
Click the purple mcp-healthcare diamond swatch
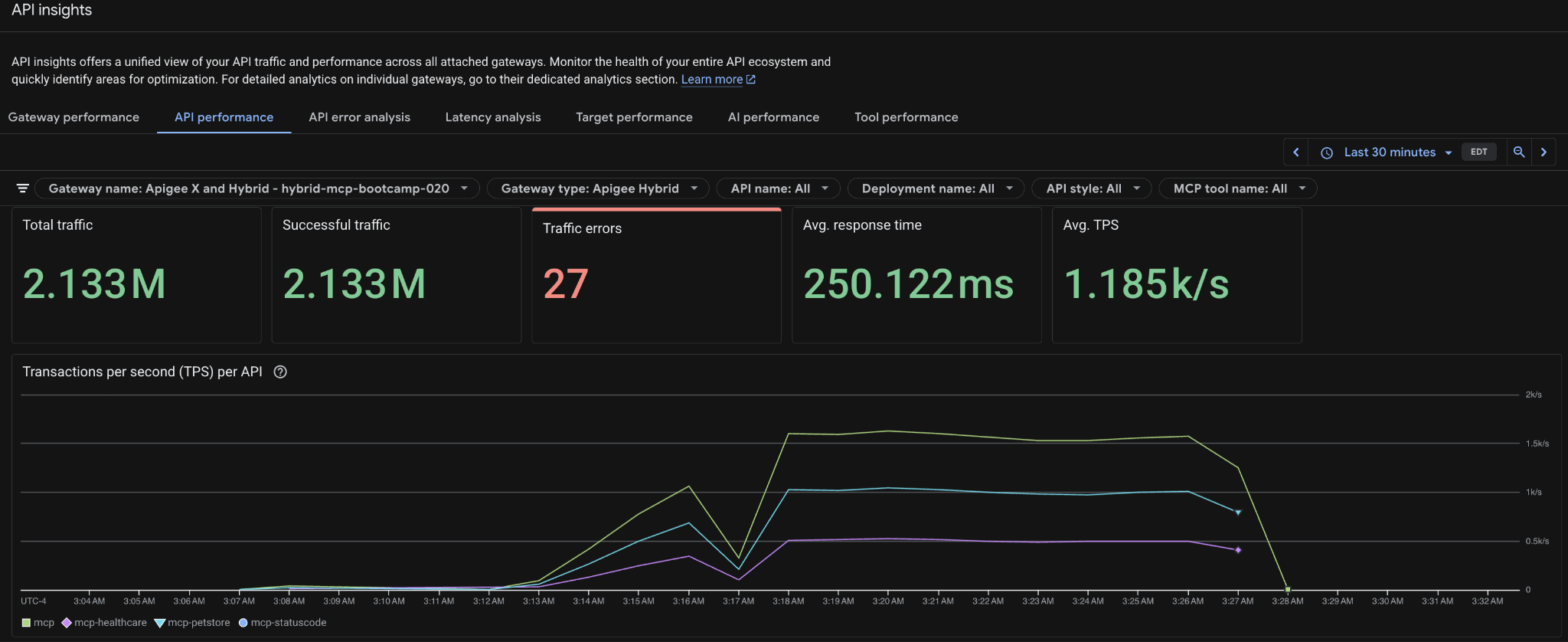(x=67, y=623)
